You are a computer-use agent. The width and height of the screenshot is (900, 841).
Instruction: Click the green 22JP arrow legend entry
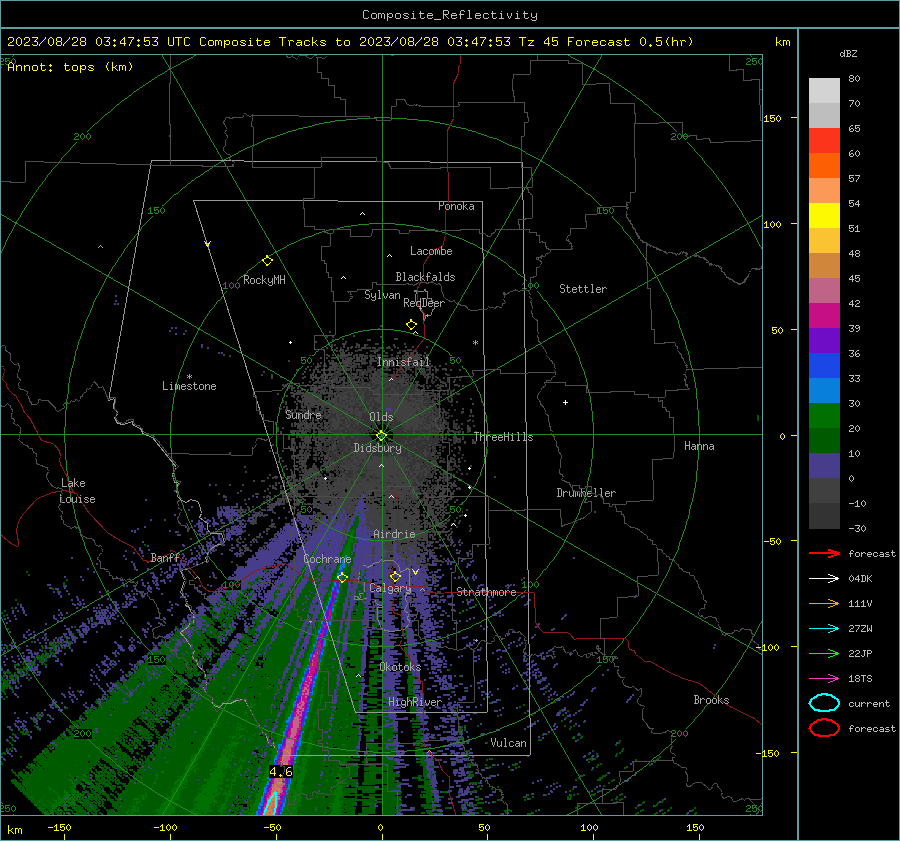(x=824, y=653)
